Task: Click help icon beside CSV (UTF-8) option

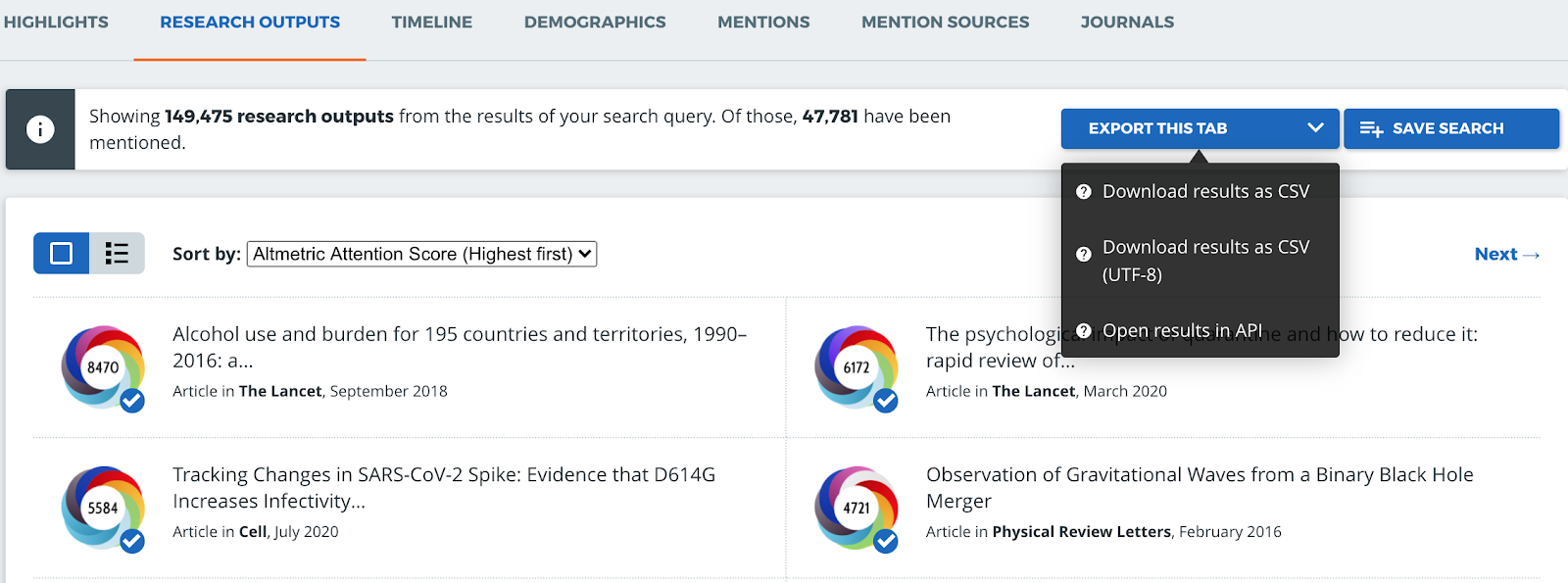Action: [1084, 255]
